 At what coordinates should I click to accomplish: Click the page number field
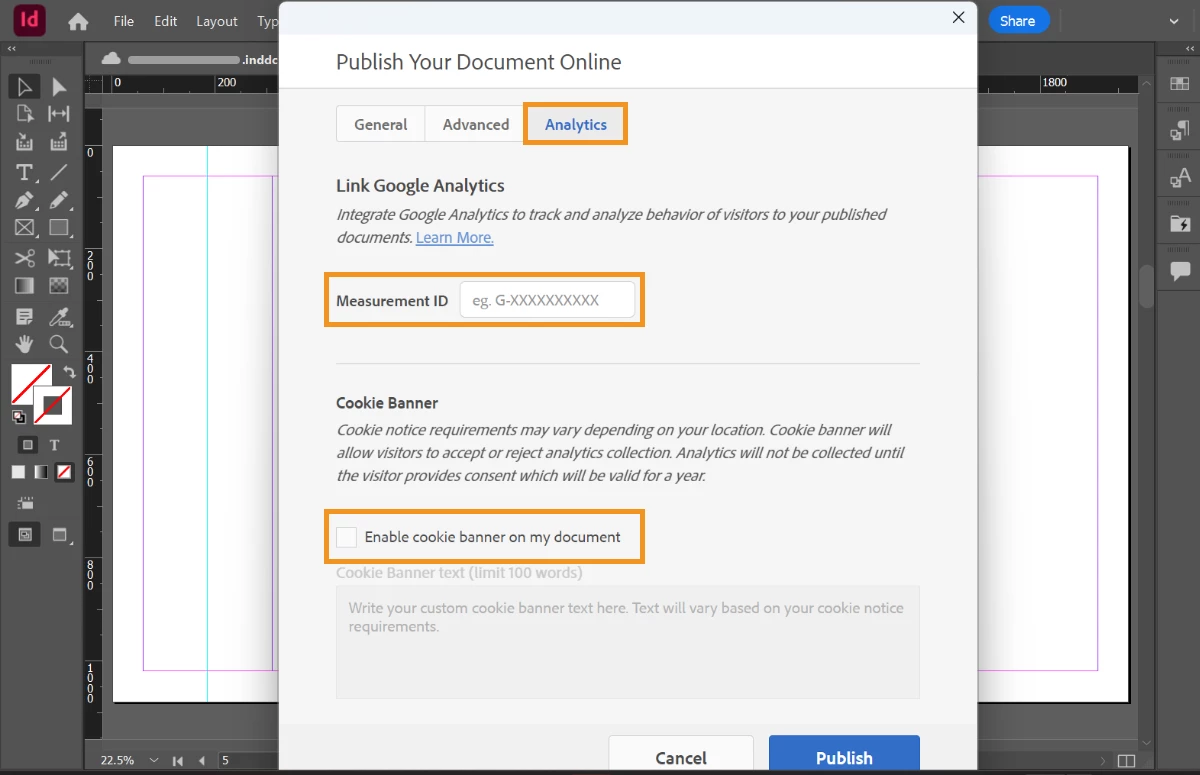tap(247, 761)
